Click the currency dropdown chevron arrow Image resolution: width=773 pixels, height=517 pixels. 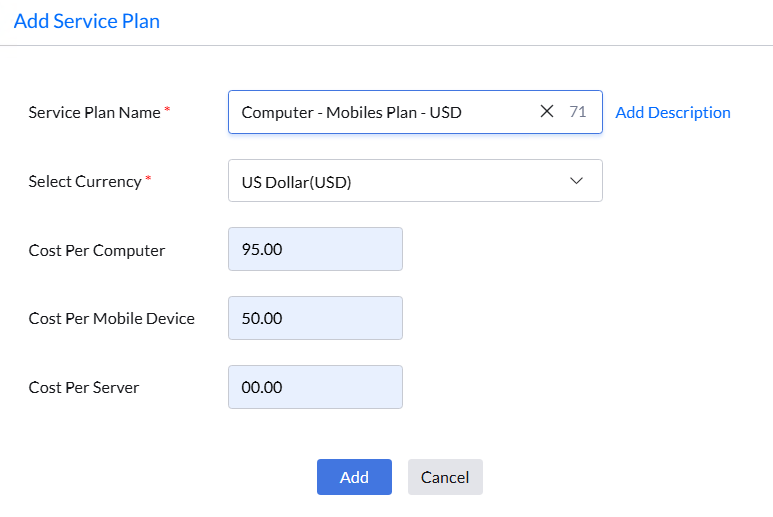[x=576, y=181]
